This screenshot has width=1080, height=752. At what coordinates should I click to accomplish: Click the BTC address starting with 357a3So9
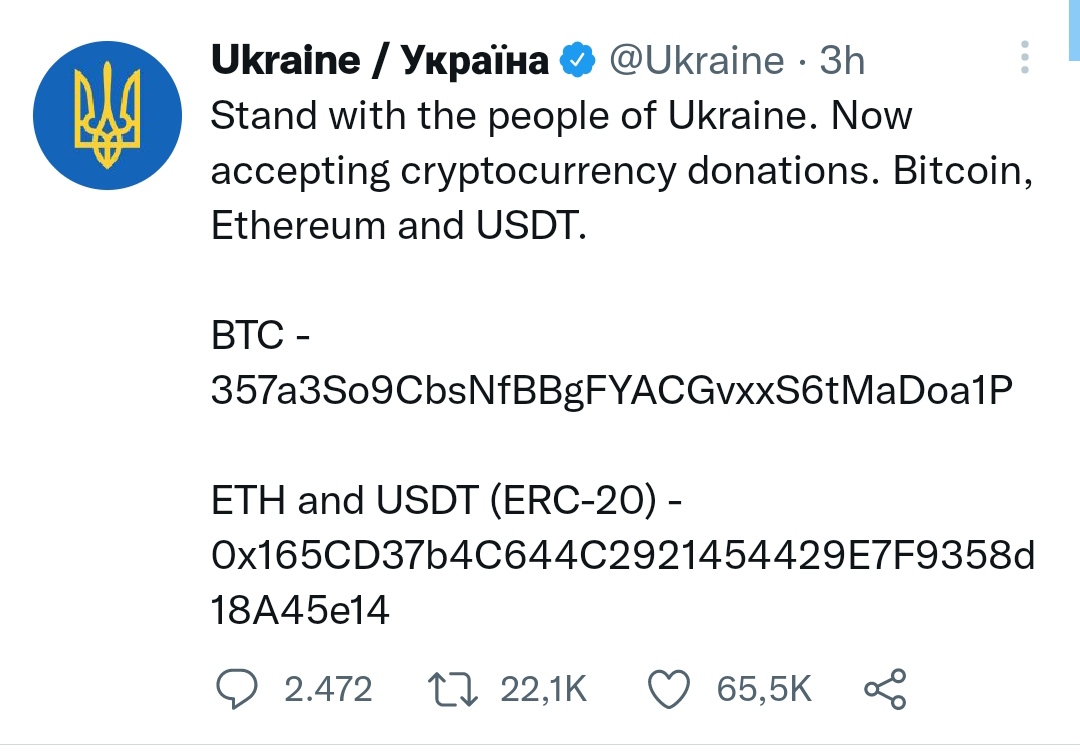point(612,390)
